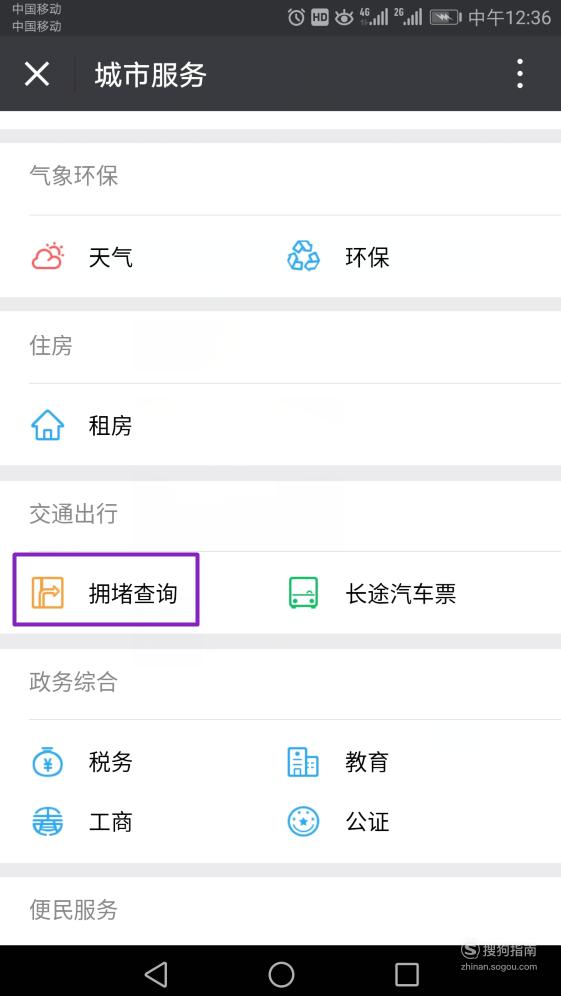Viewport: 561px width, 996px height.
Task: Tap the 税务 yen coin icon
Action: [x=48, y=761]
